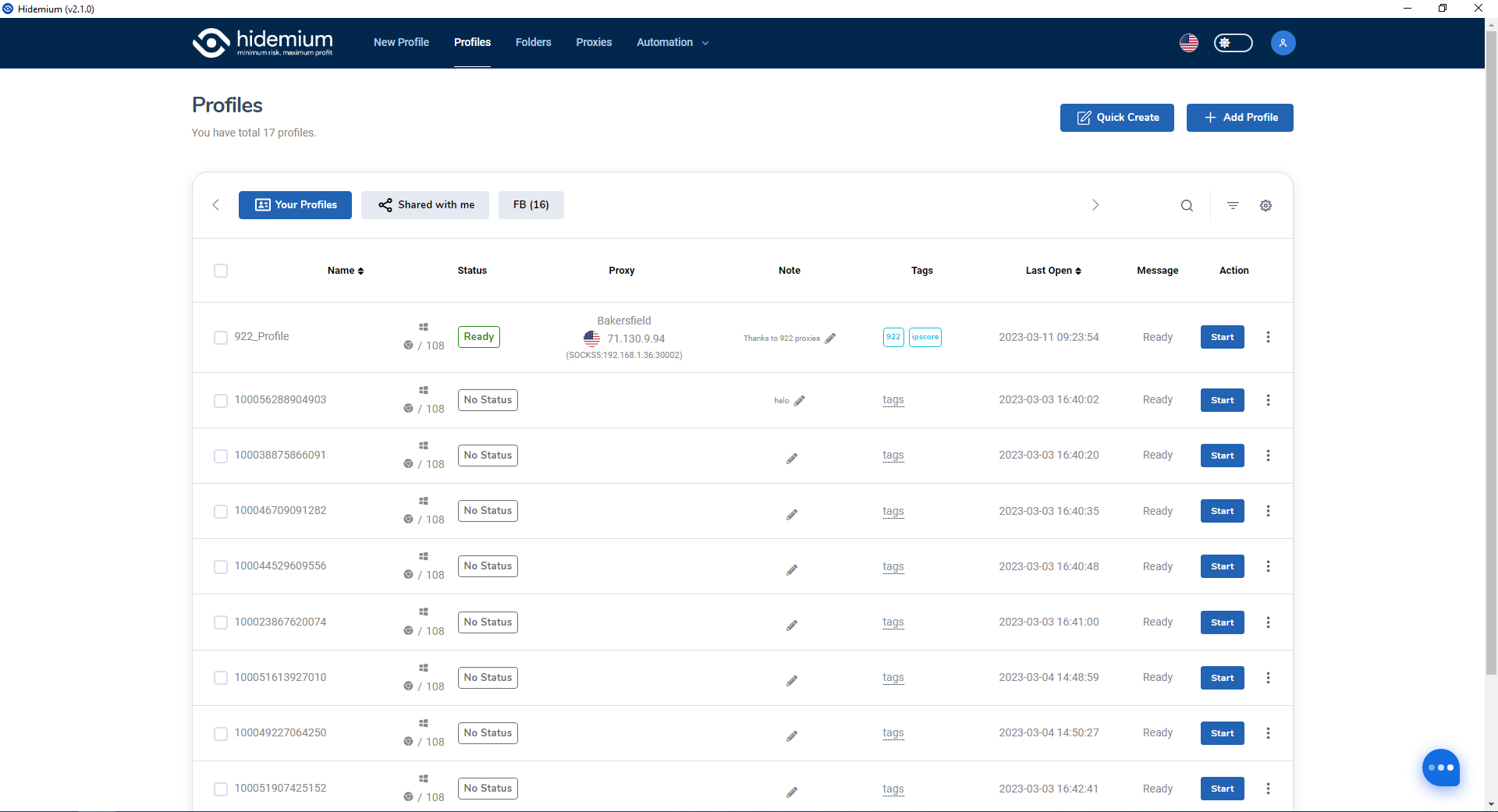
Task: Open the table settings gear icon
Action: click(1265, 205)
